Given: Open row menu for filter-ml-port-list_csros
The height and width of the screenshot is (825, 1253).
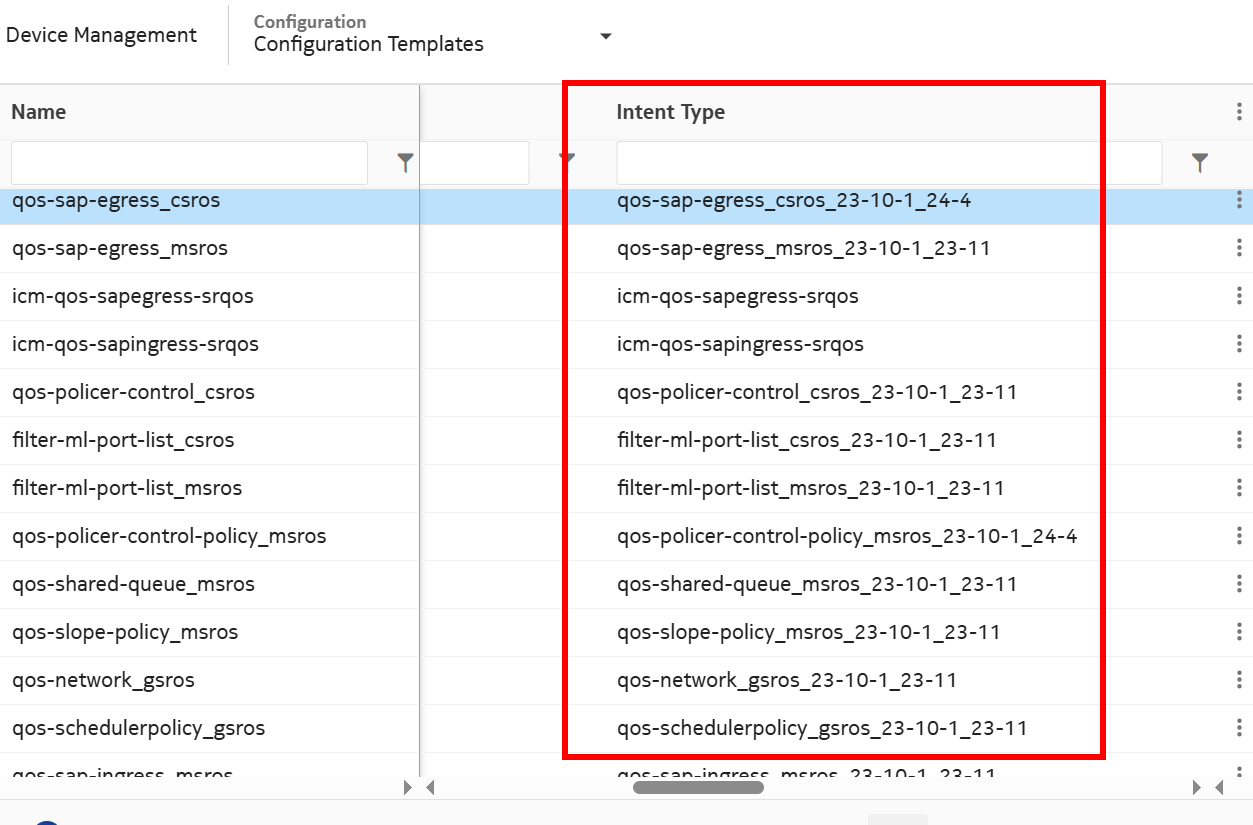Looking at the screenshot, I should 1239,440.
